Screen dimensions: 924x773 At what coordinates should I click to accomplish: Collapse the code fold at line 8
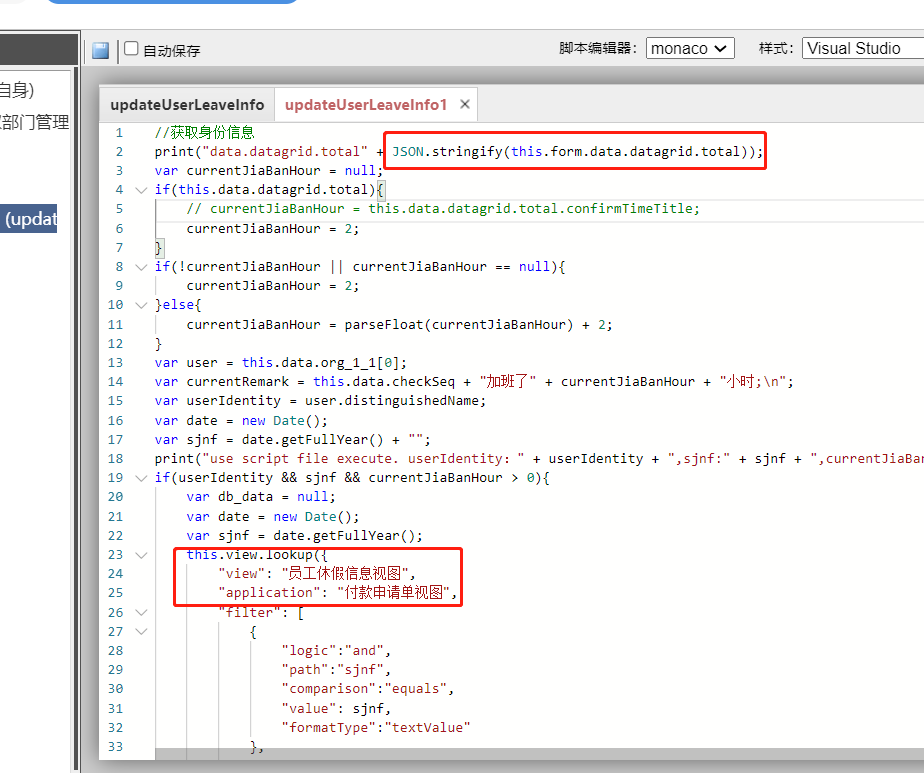[x=141, y=267]
